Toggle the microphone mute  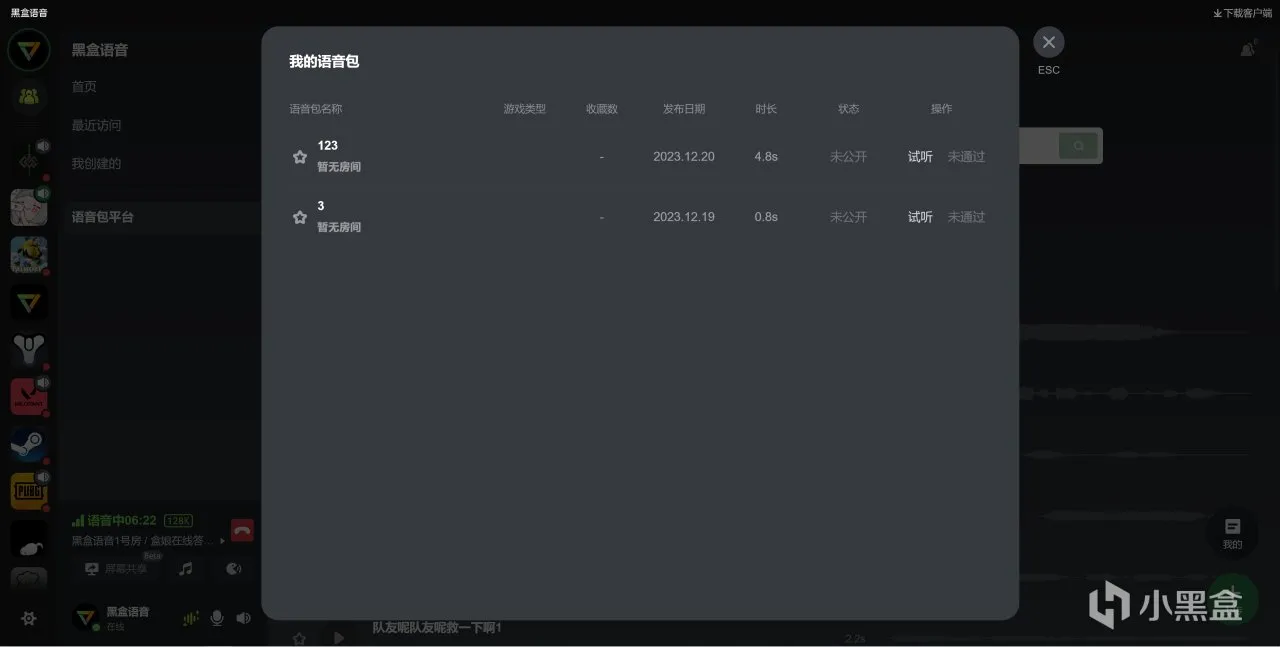217,618
